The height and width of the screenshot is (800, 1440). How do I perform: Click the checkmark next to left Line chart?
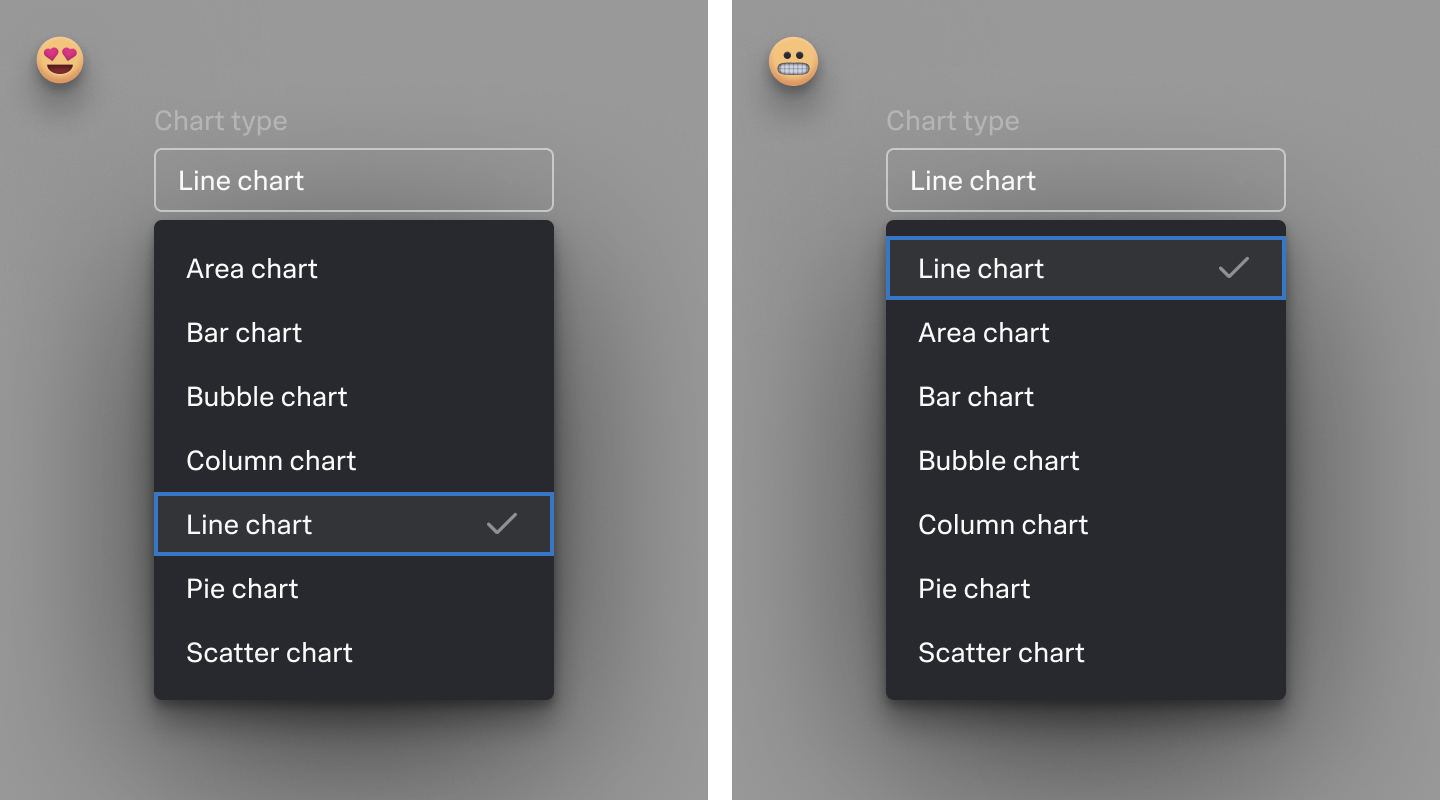502,524
